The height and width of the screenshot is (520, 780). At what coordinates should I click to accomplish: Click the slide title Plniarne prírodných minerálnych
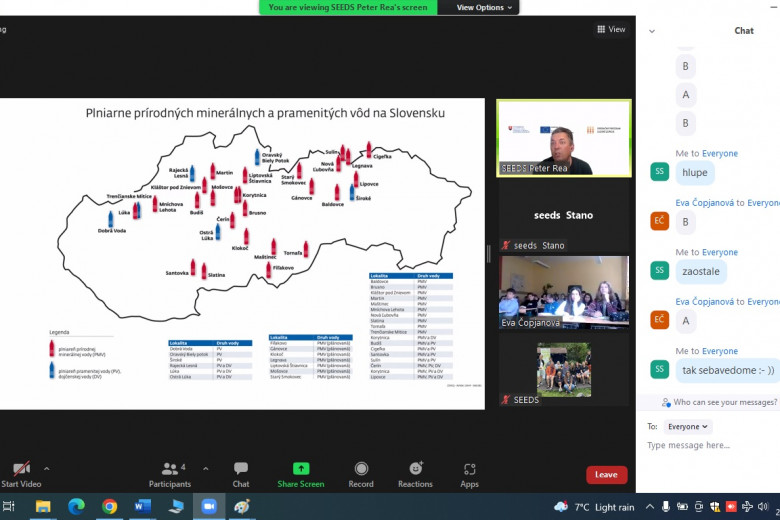(265, 113)
